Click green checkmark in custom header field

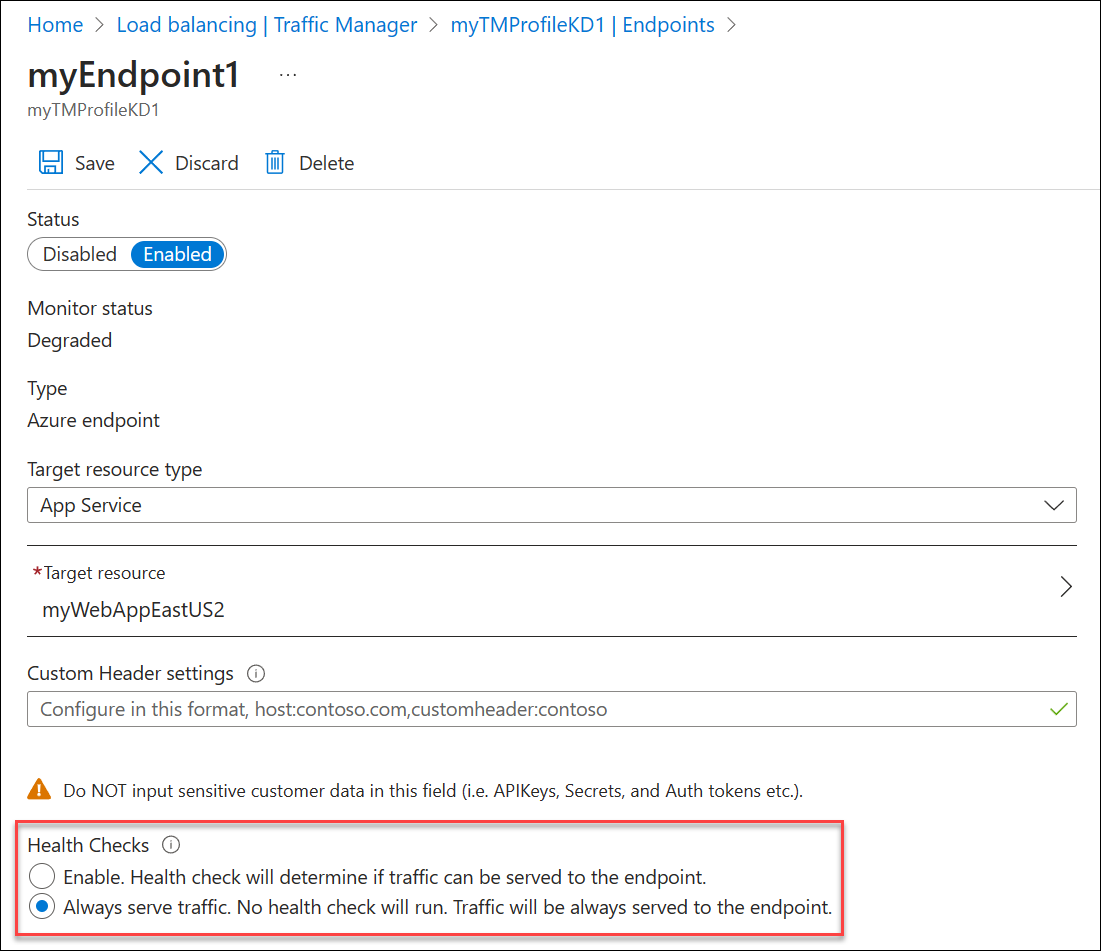[1059, 709]
